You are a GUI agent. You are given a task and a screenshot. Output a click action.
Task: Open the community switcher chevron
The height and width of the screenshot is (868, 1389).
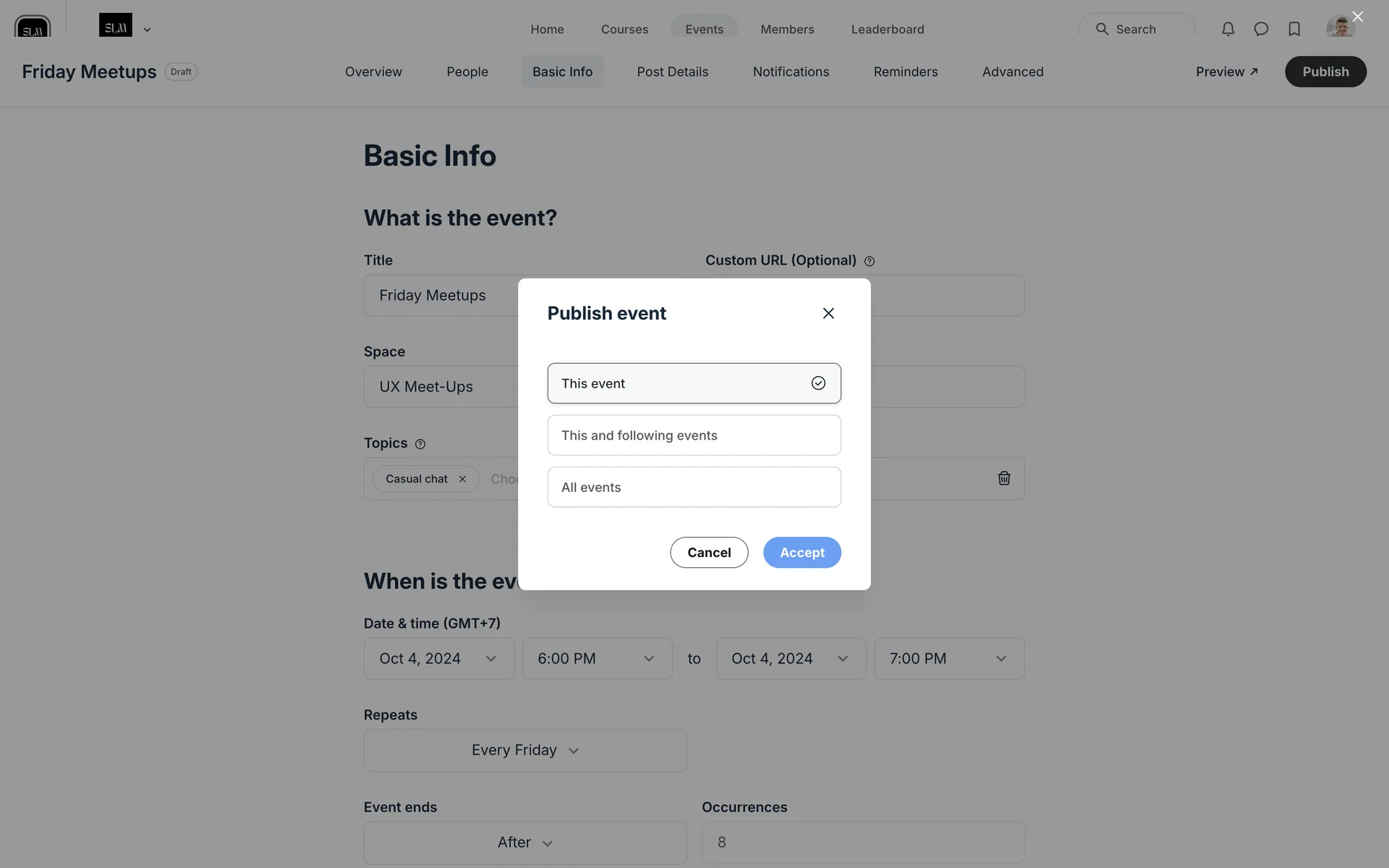(147, 30)
